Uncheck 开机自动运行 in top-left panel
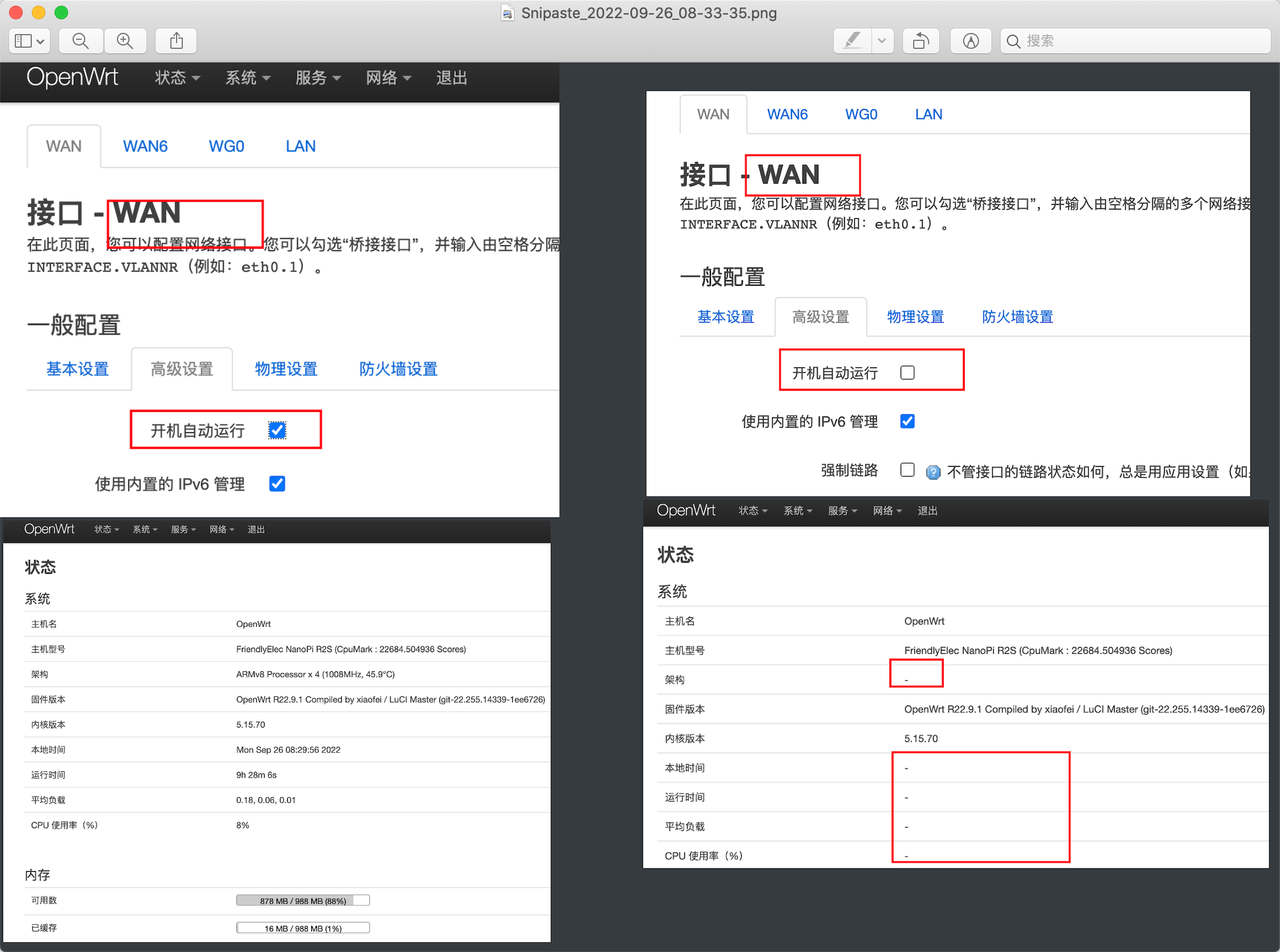Image resolution: width=1280 pixels, height=952 pixels. pos(277,431)
